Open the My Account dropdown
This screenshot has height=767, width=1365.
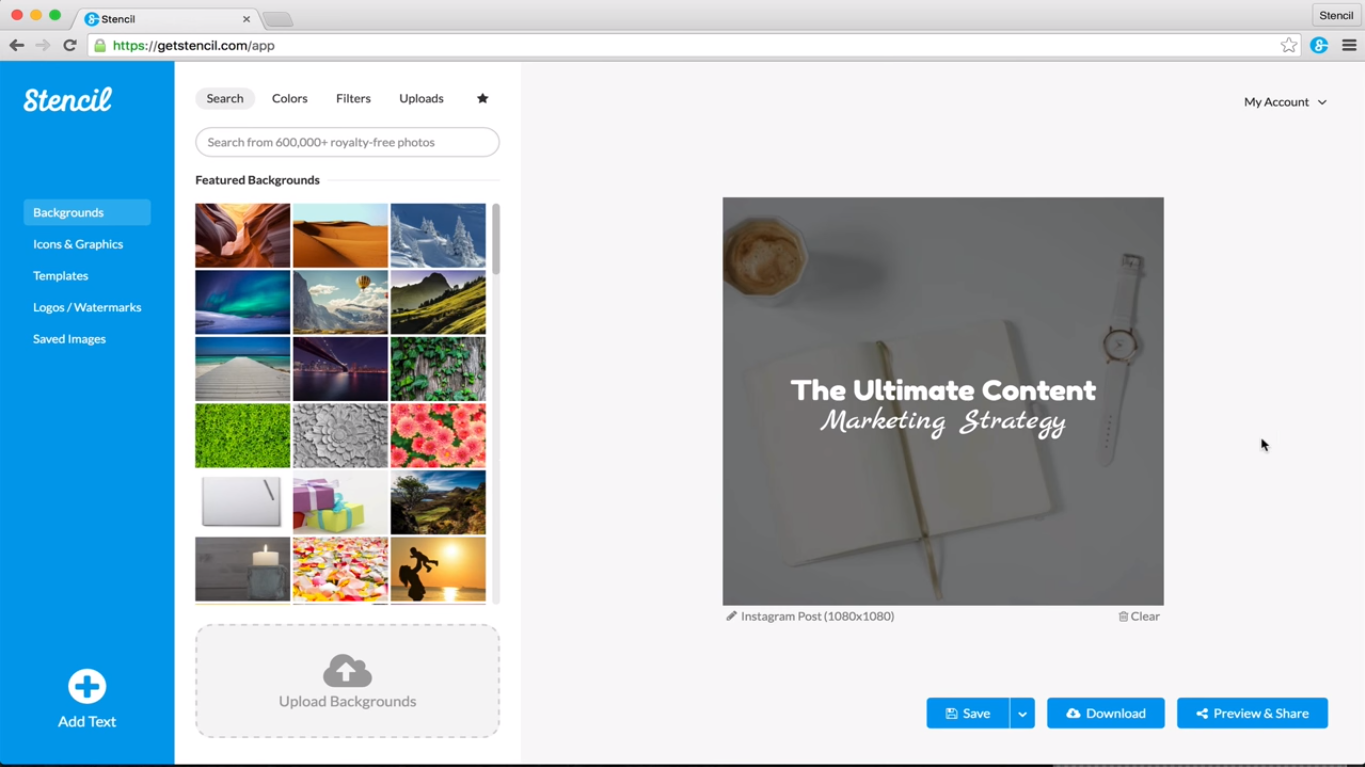(x=1284, y=102)
